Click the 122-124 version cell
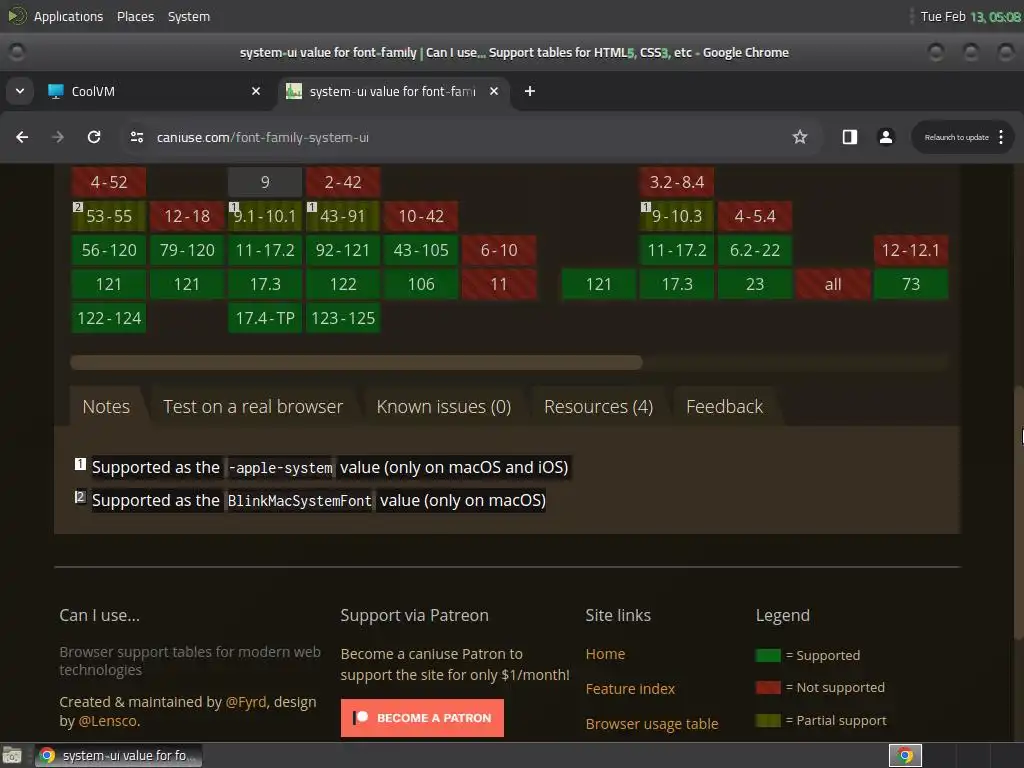 pos(108,318)
